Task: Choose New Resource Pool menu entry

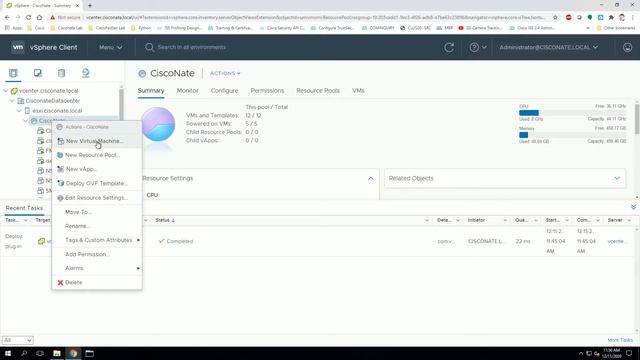Action: pos(97,155)
